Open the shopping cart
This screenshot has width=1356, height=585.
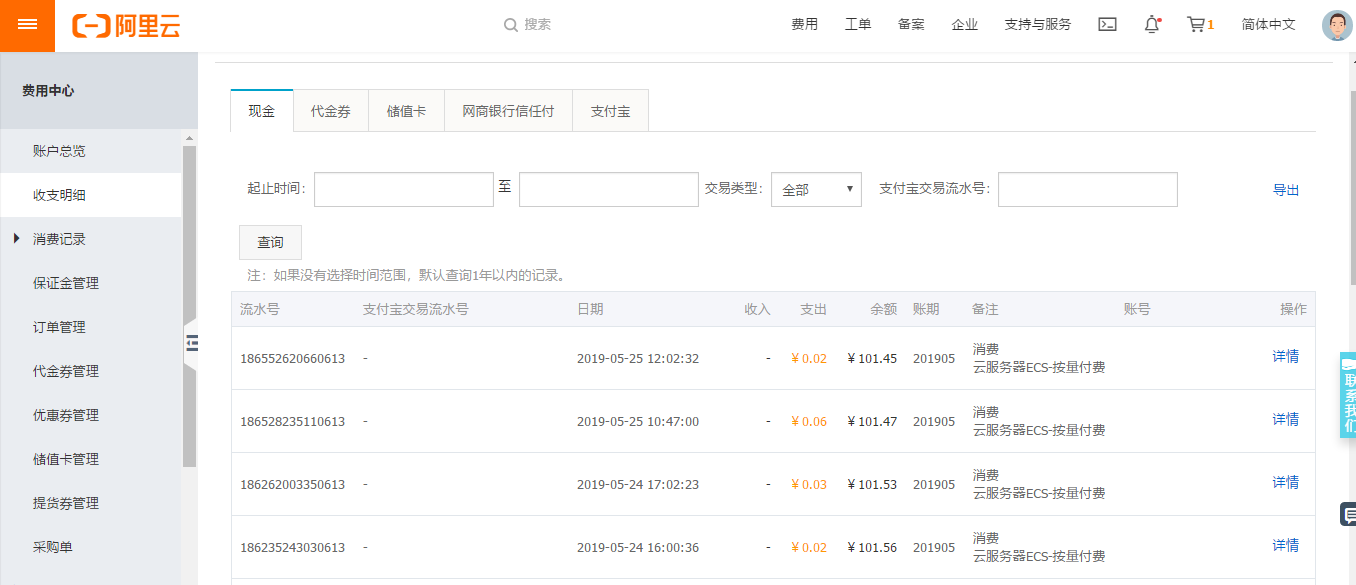pos(1196,25)
